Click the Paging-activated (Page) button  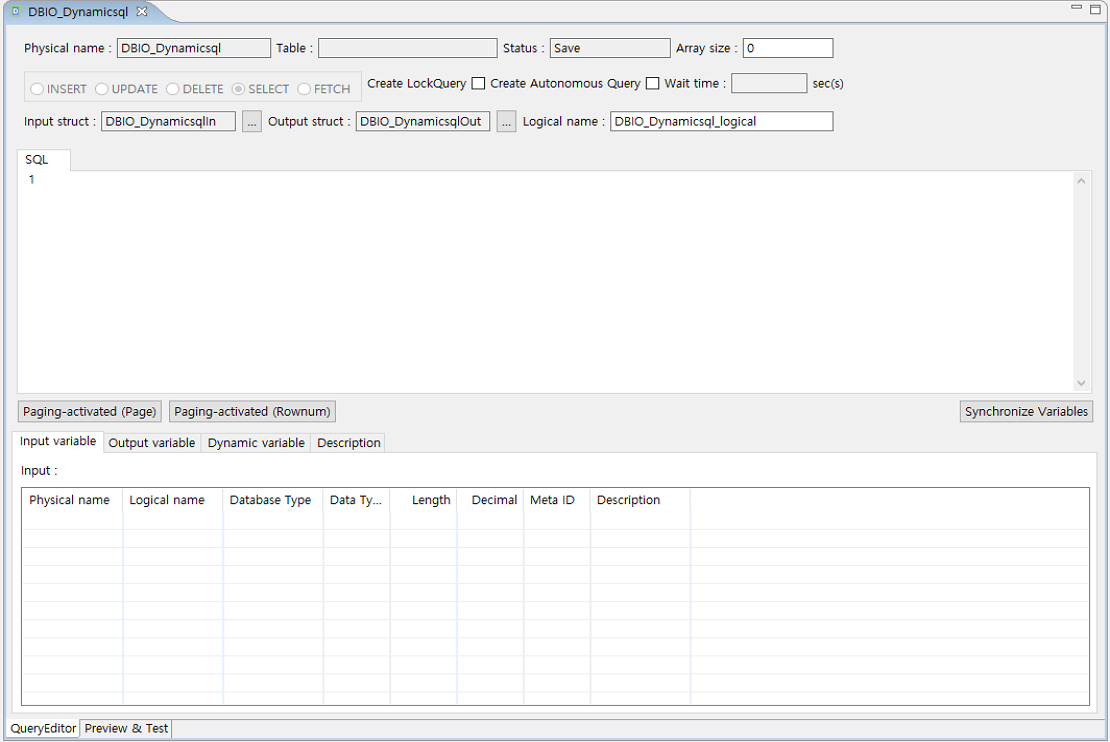coord(89,411)
